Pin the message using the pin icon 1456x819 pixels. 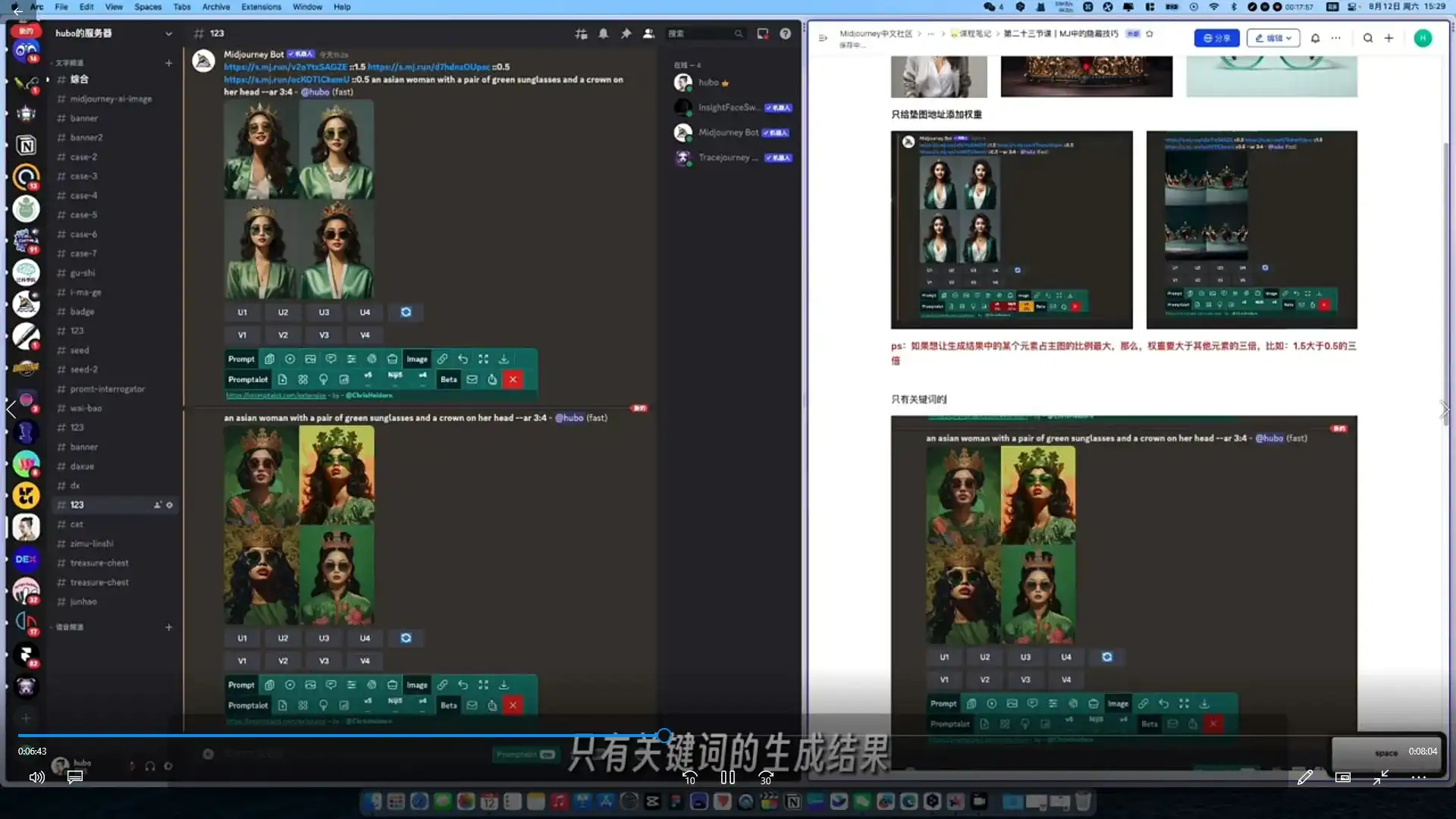626,33
